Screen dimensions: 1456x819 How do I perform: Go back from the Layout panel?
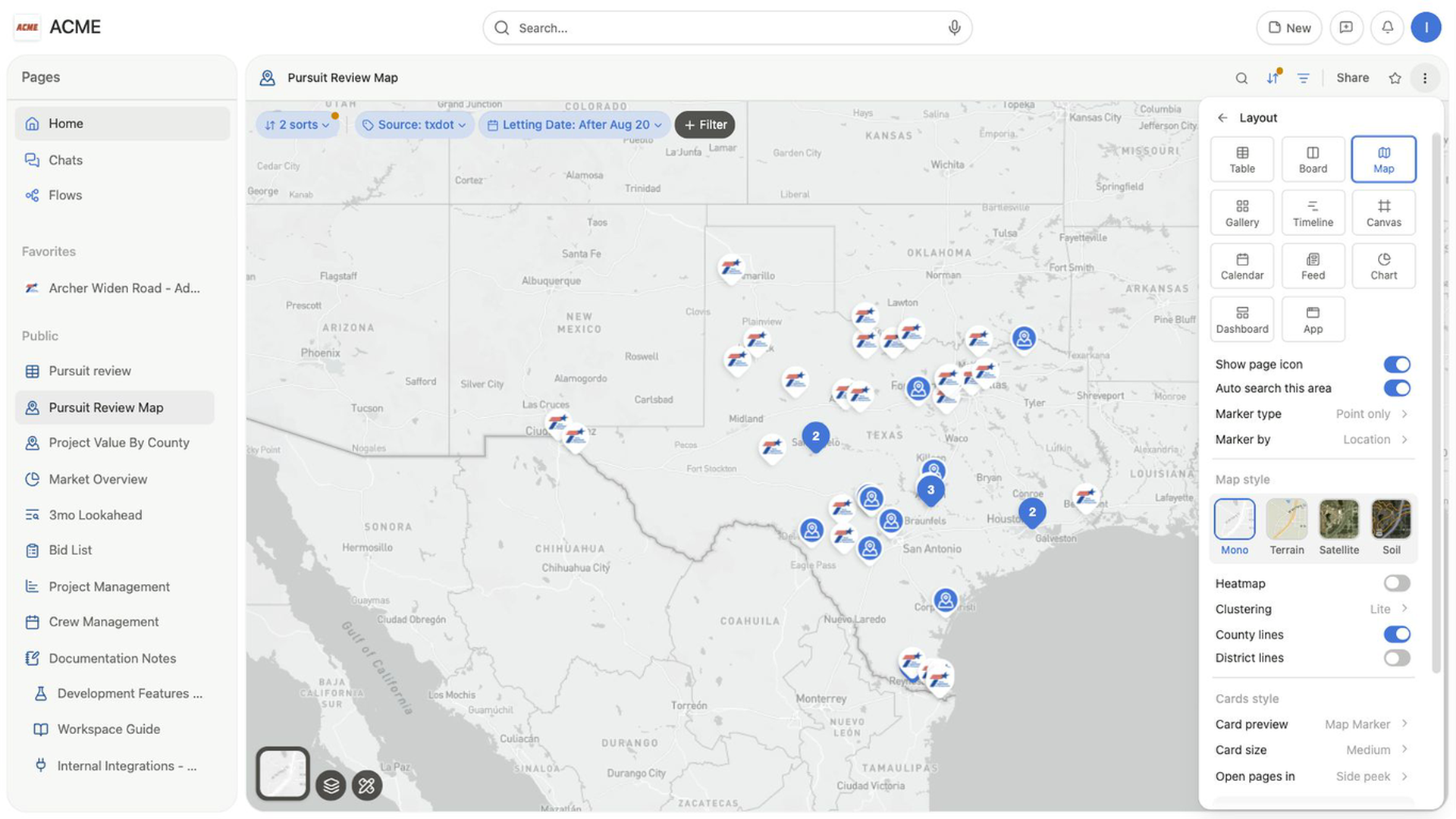1222,118
